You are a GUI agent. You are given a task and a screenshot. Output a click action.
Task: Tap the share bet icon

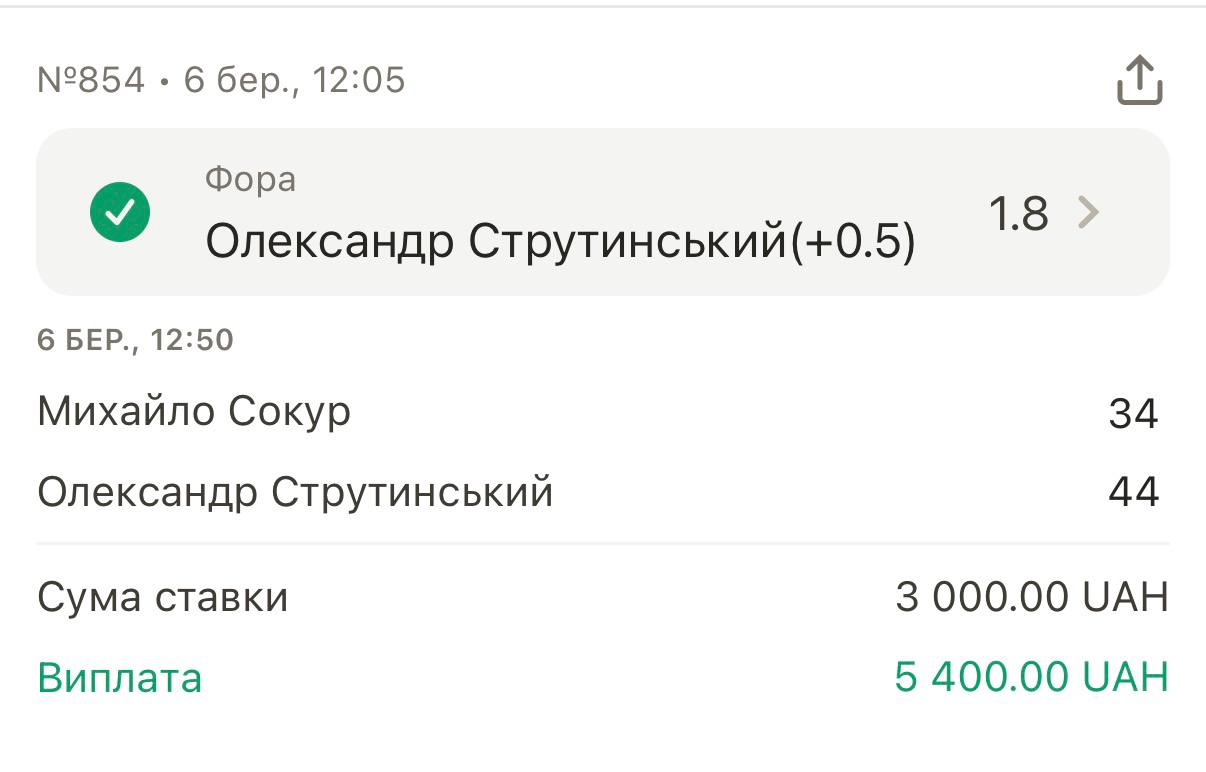click(x=1139, y=80)
